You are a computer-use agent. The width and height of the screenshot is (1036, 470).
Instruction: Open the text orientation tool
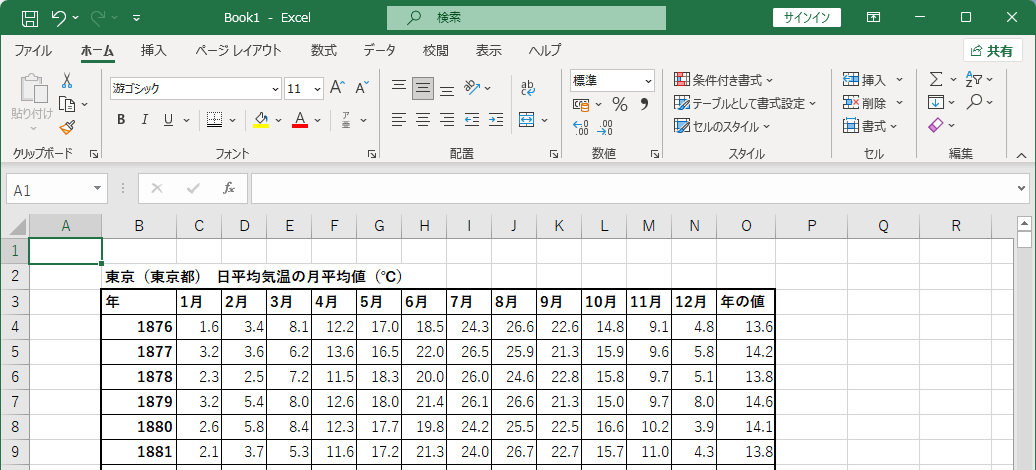click(x=472, y=87)
